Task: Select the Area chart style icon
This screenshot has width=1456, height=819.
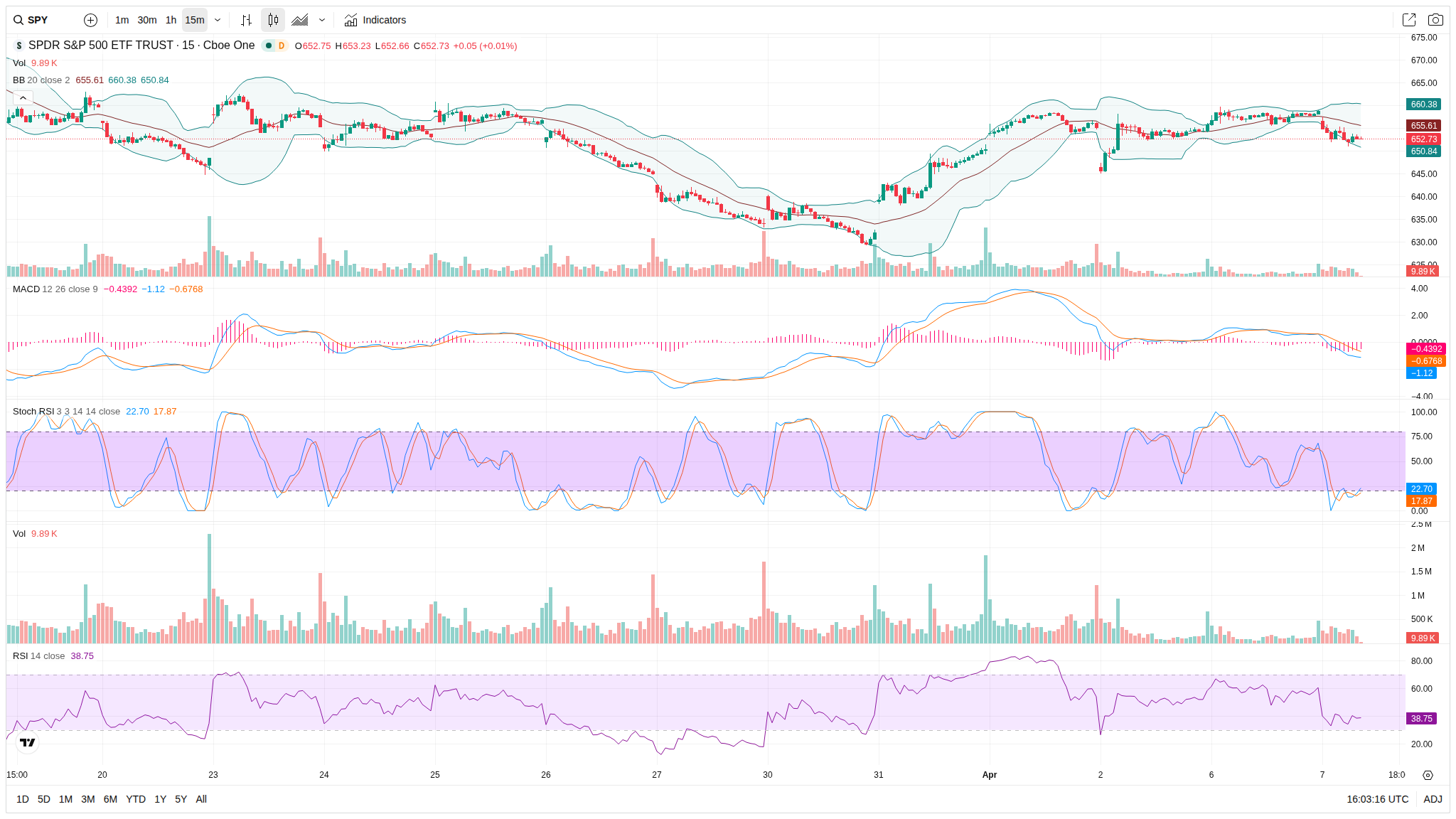Action: tap(300, 20)
